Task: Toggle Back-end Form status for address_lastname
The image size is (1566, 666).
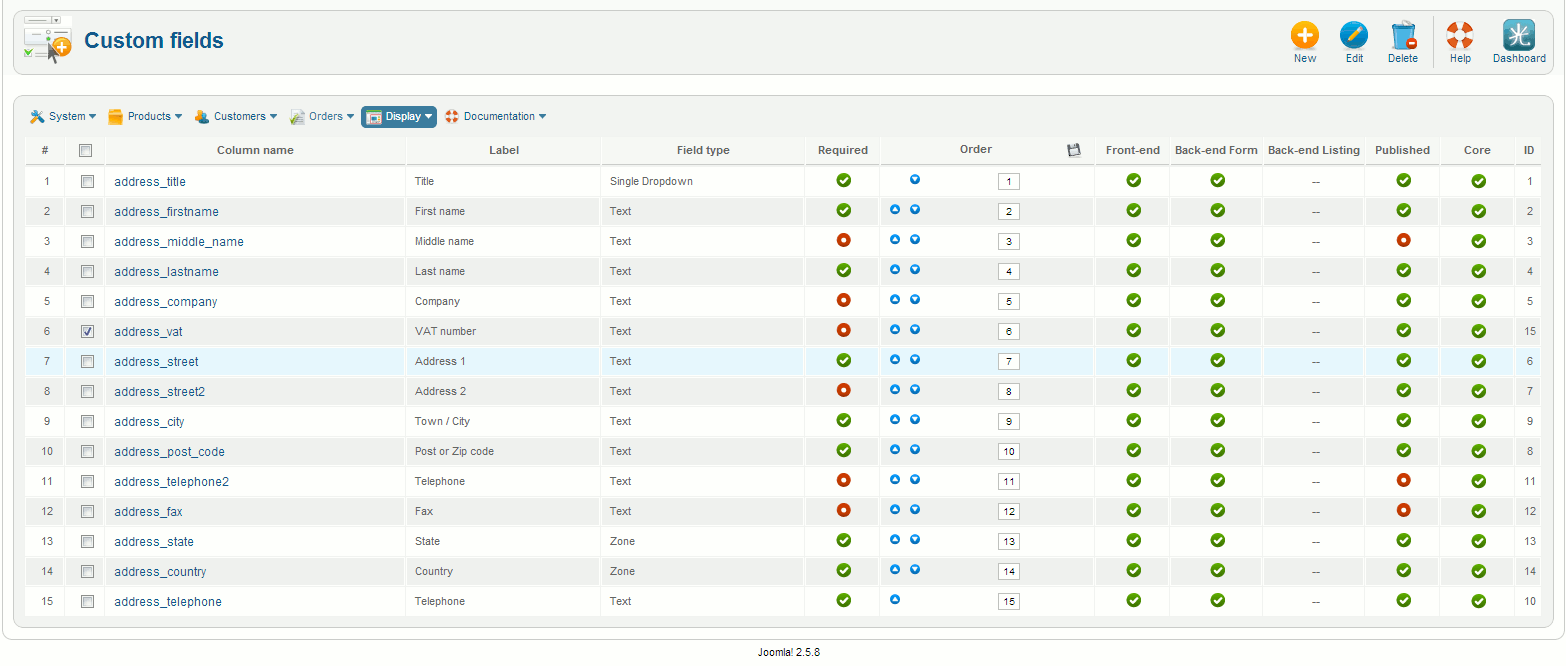Action: click(1217, 270)
